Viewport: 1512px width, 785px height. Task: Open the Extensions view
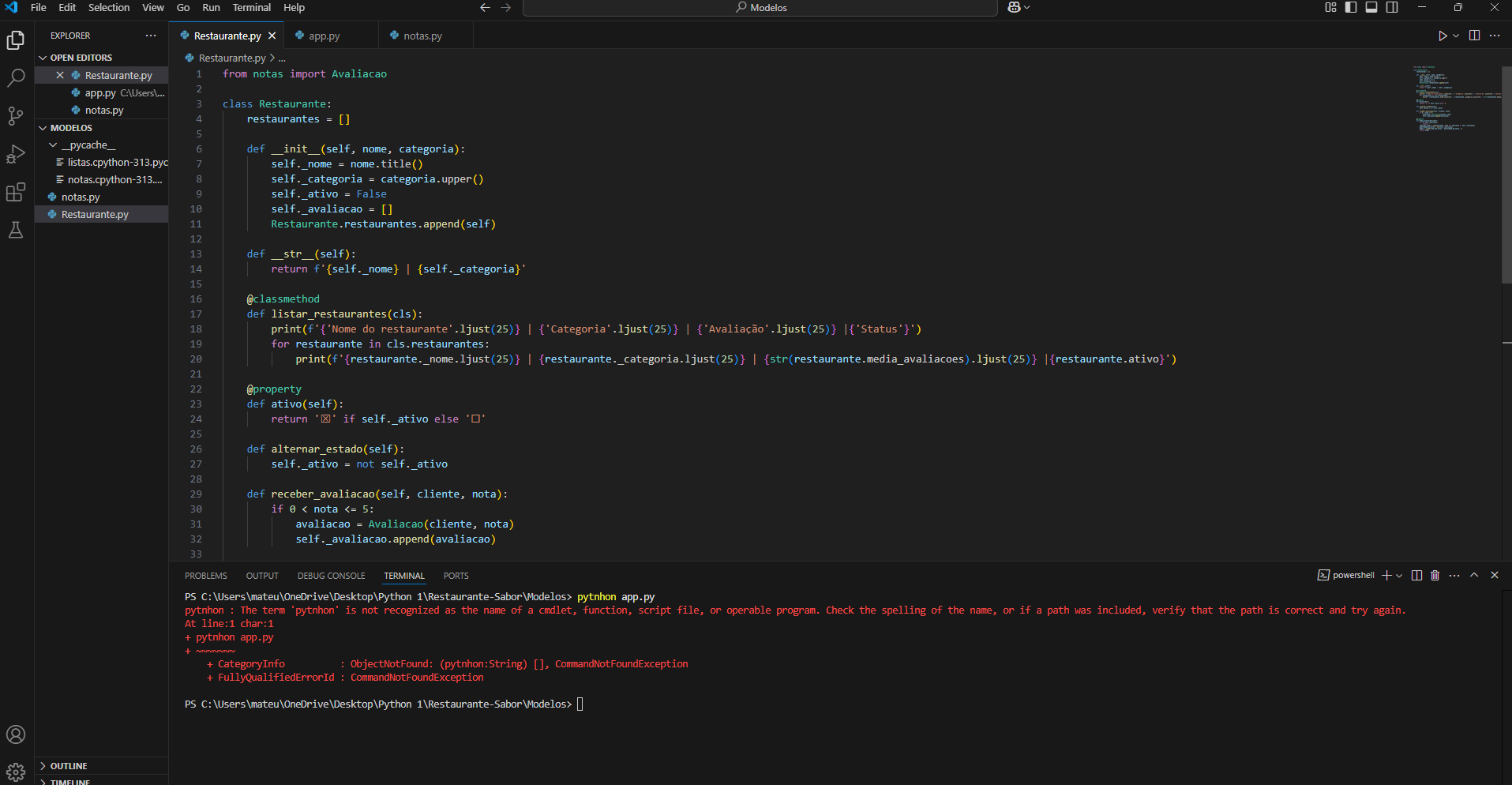point(16,192)
